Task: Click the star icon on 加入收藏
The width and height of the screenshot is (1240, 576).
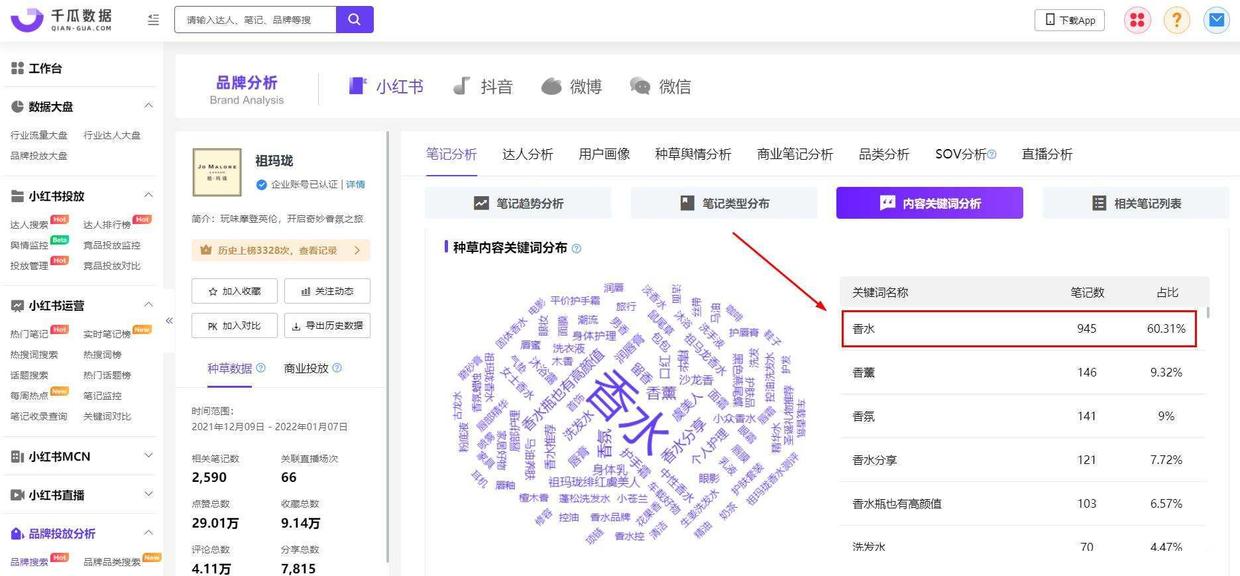Action: click(212, 291)
